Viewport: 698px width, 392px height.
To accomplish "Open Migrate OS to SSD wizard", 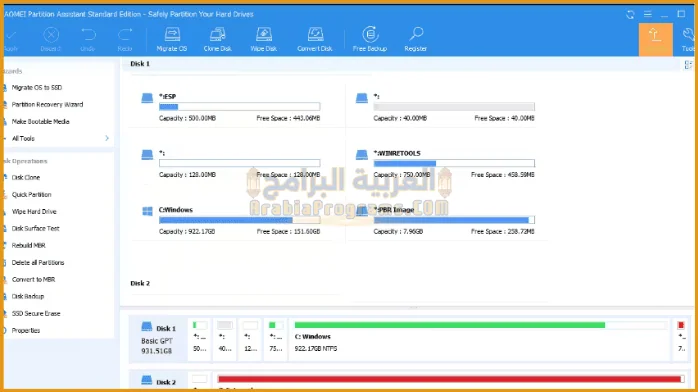I will tap(37, 88).
